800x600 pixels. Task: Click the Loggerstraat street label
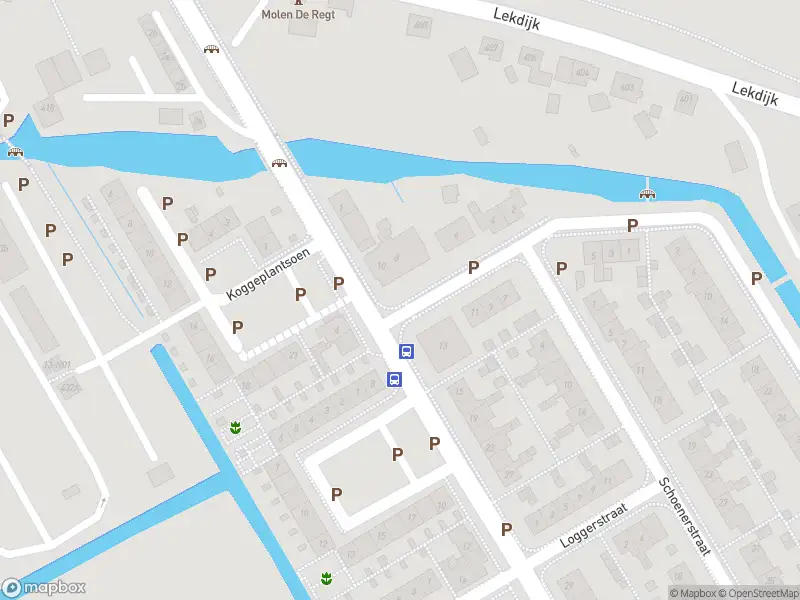click(x=593, y=526)
